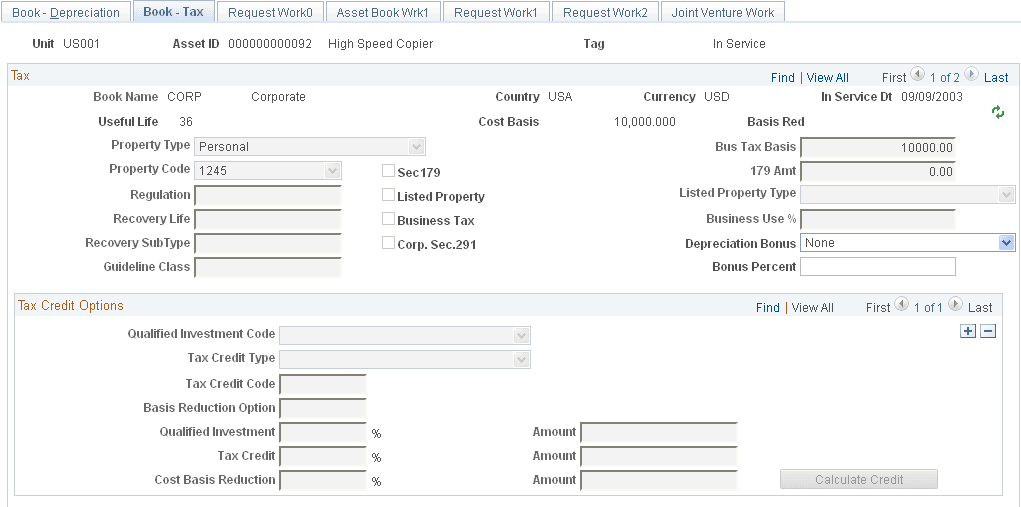1021x507 pixels.
Task: Click the High Speed Copier description
Action: click(x=380, y=44)
